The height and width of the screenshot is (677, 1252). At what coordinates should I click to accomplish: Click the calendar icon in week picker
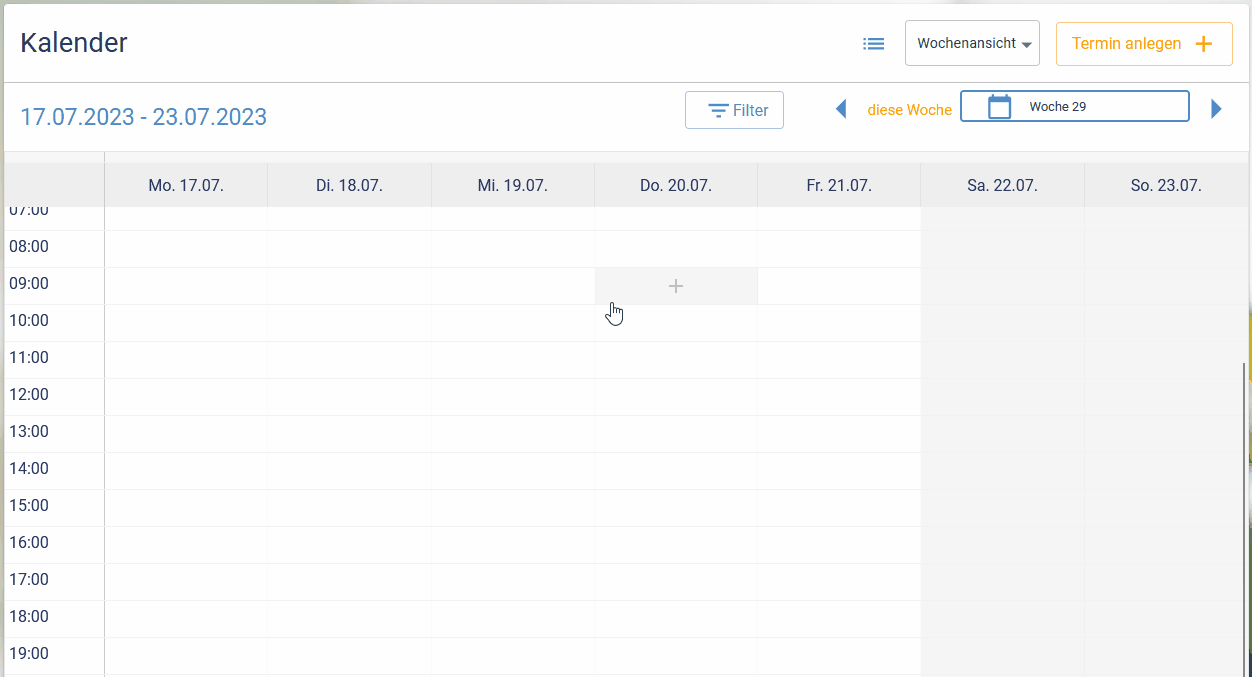(x=999, y=107)
